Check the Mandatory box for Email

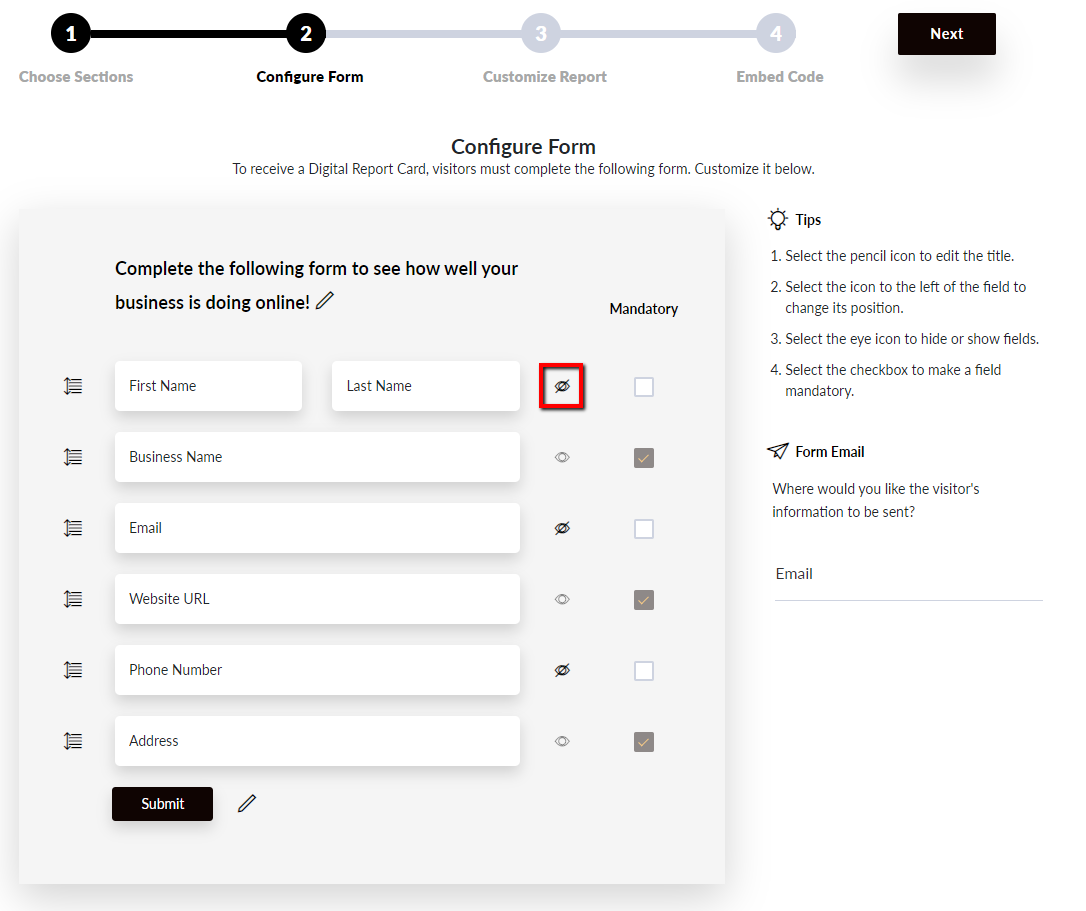tap(644, 529)
